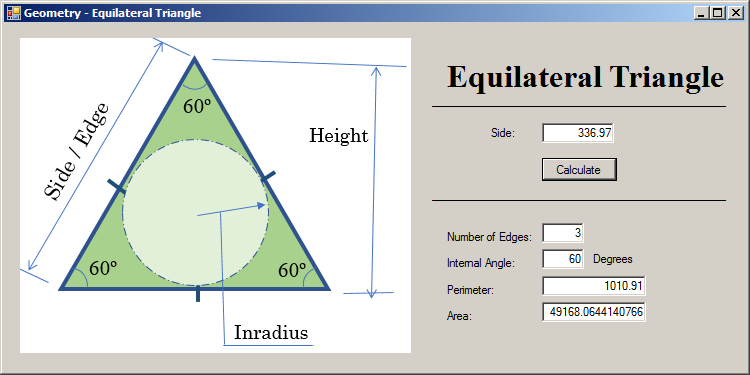Screen dimensions: 750x375
Task: Click the Inradius label in the diagram
Action: pyautogui.click(x=271, y=332)
